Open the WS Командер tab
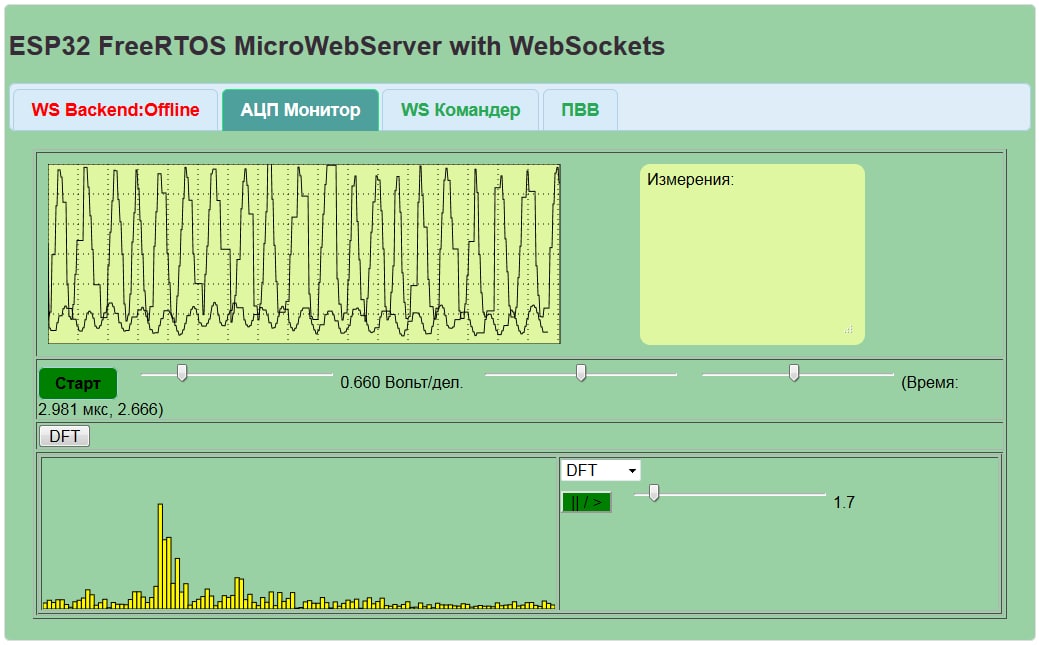The width and height of the screenshot is (1039, 645). [x=461, y=110]
